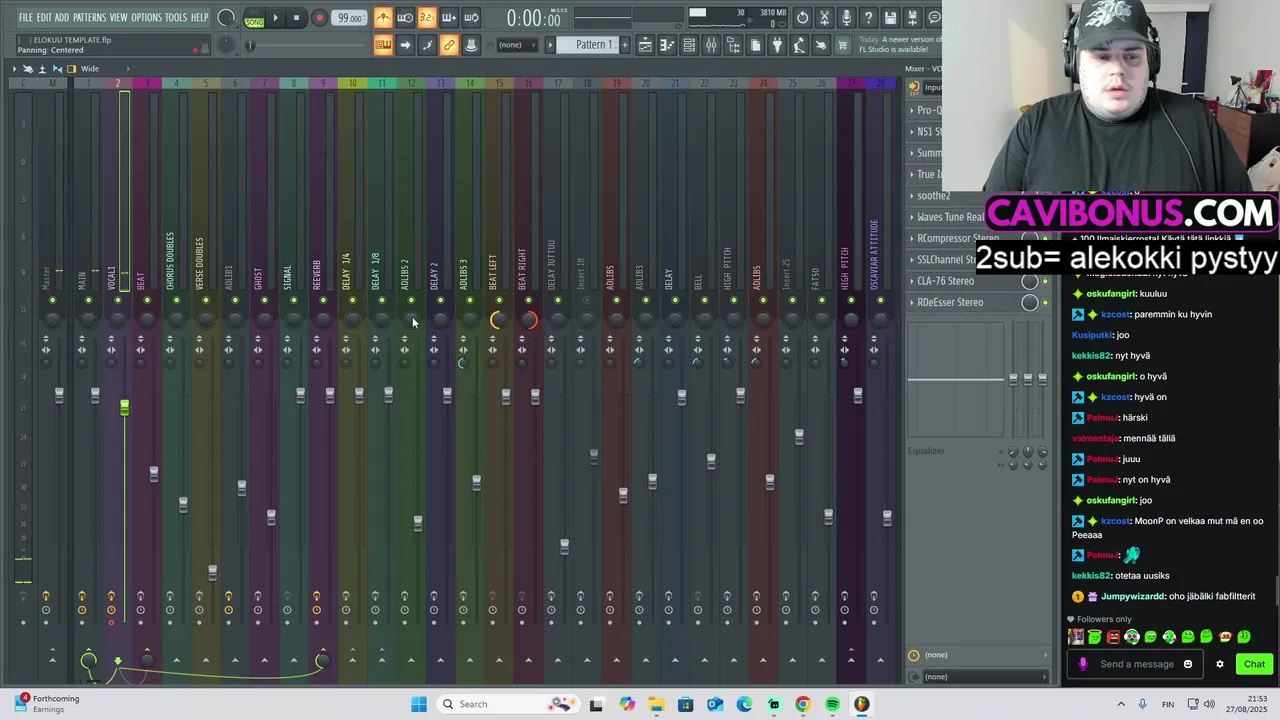This screenshot has height=720, width=1280.
Task: Toggle Song/Pattern mode switch
Action: [x=254, y=18]
